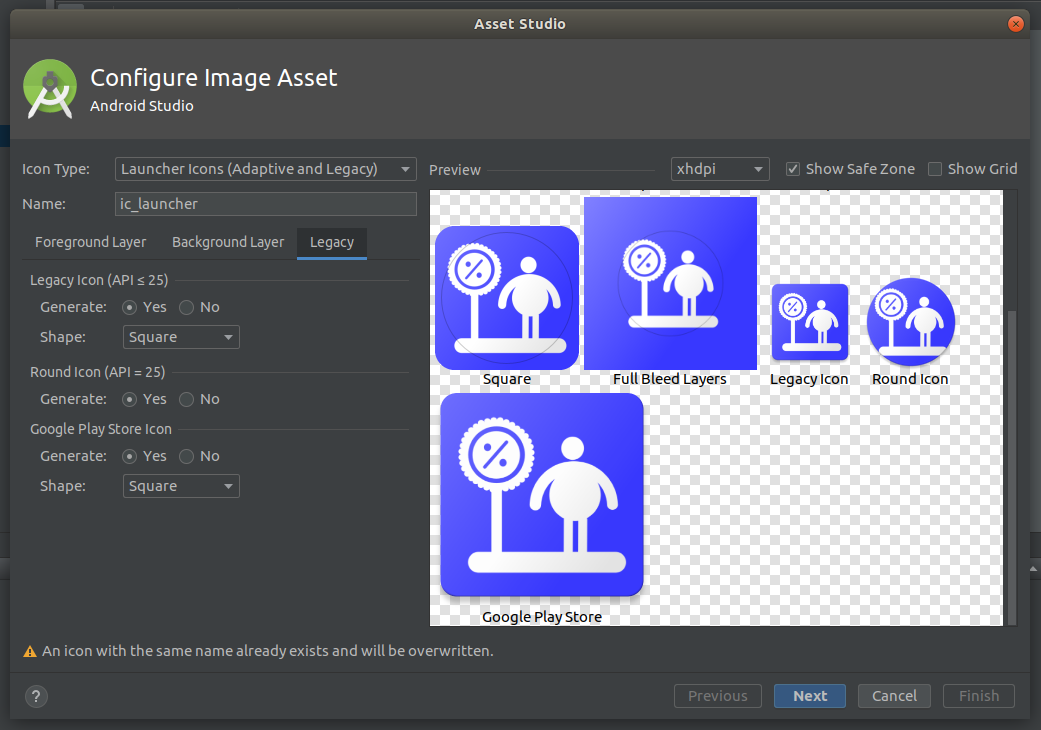Select the Full Bleed Layers preview
The image size is (1041, 730).
click(670, 283)
